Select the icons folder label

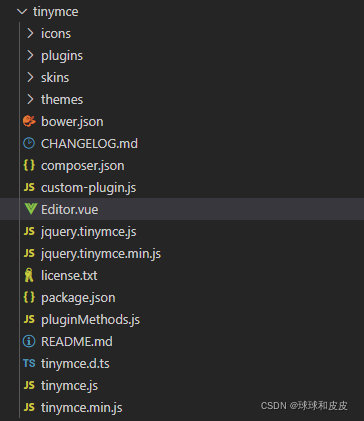click(x=56, y=33)
